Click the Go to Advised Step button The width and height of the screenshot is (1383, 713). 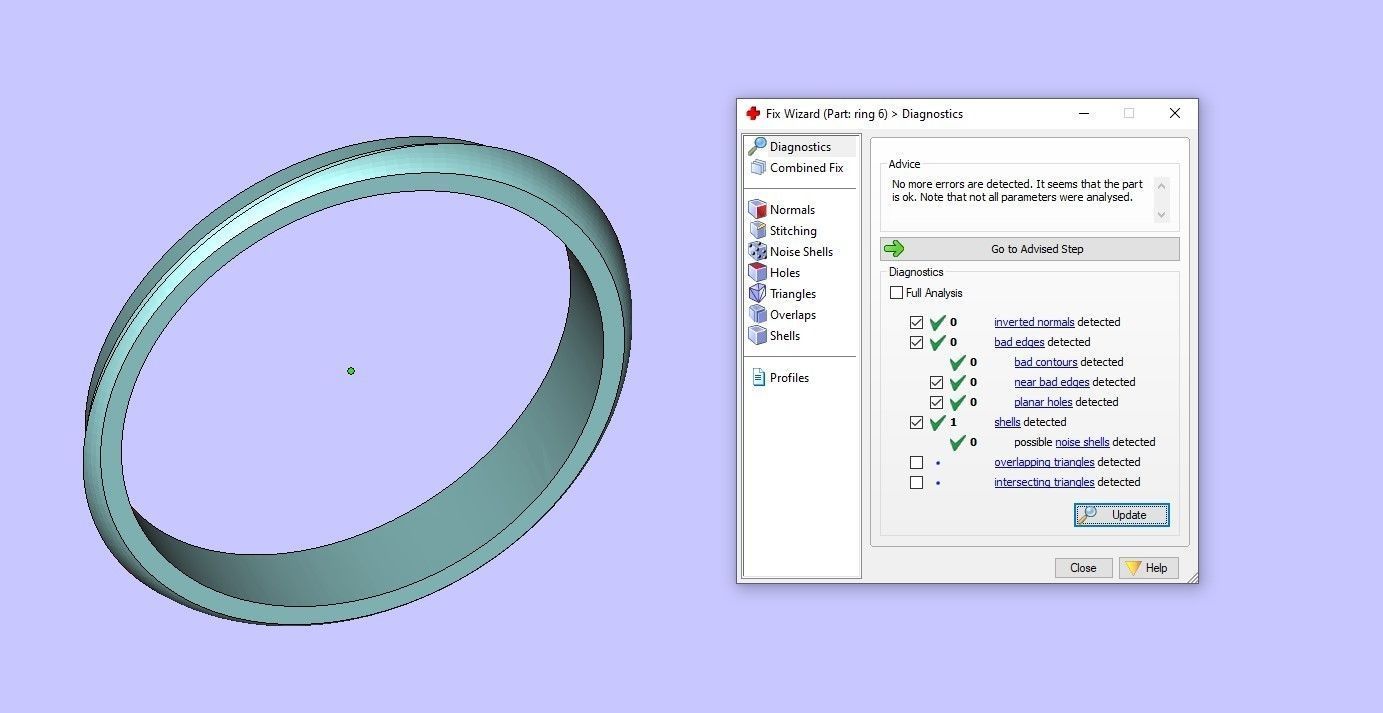(x=1029, y=249)
